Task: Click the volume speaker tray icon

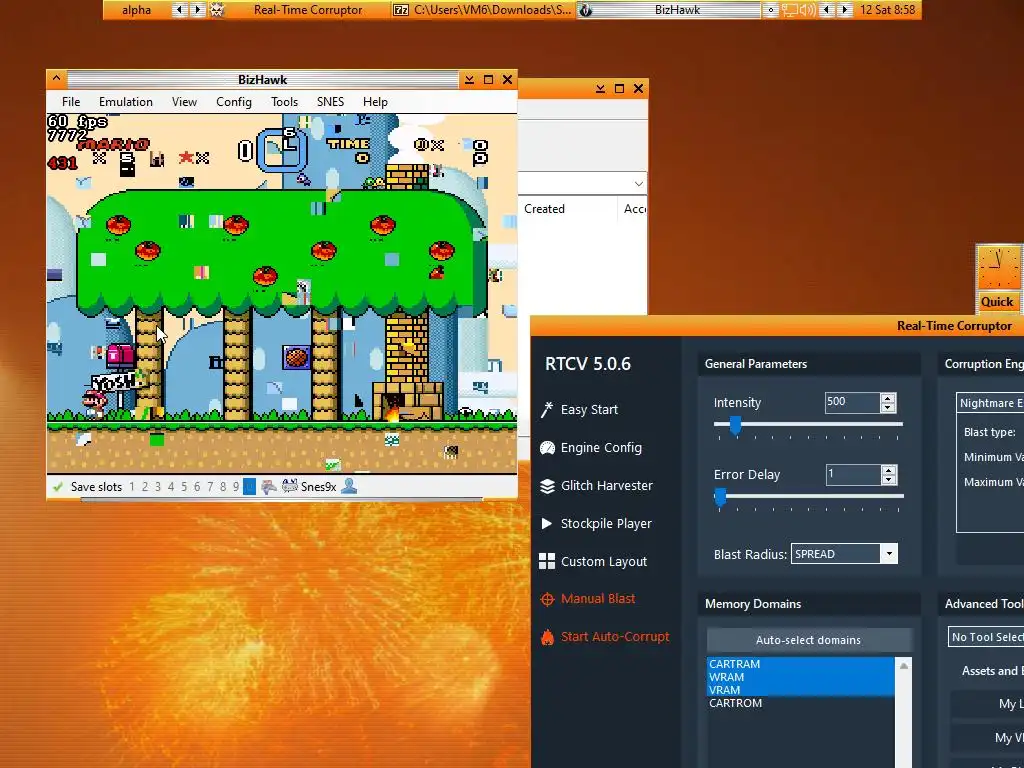Action: (x=807, y=10)
